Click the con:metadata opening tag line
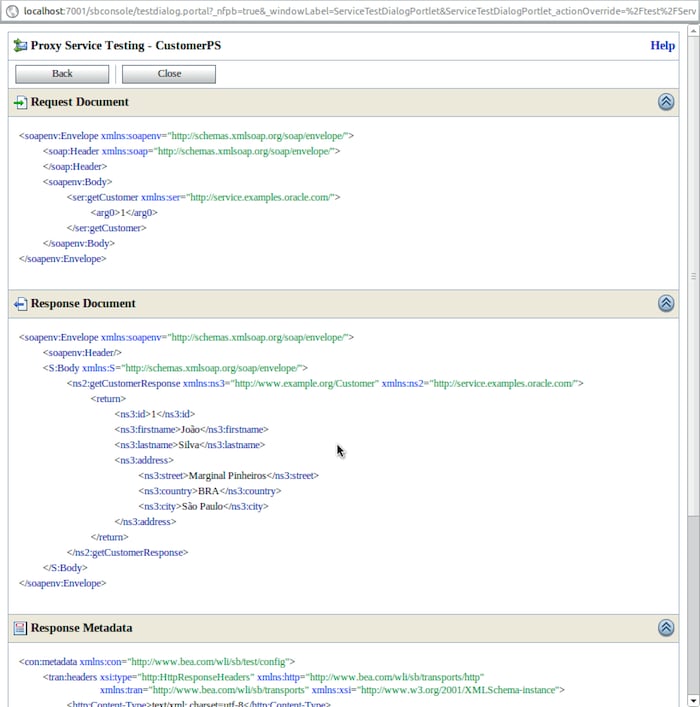700x707 pixels. pos(157,661)
